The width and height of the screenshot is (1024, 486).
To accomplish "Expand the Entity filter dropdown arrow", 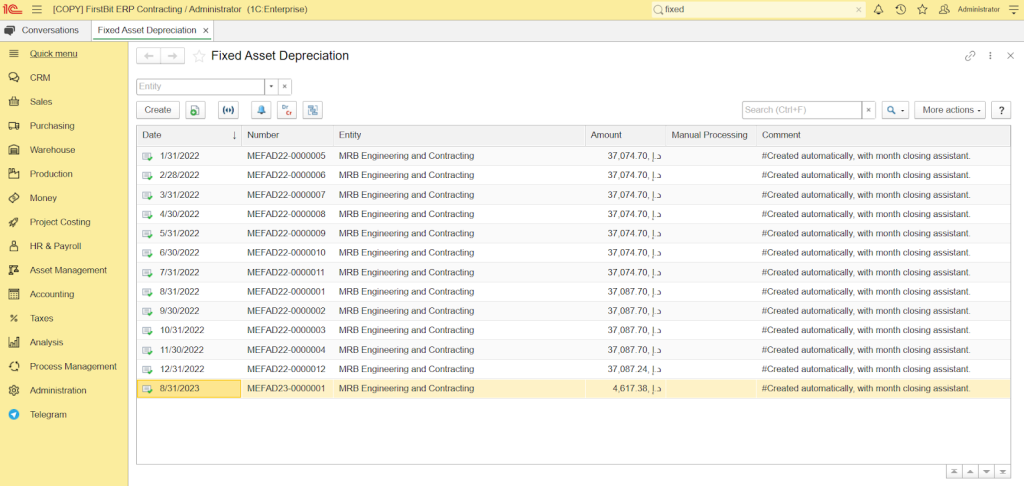I will pos(271,86).
